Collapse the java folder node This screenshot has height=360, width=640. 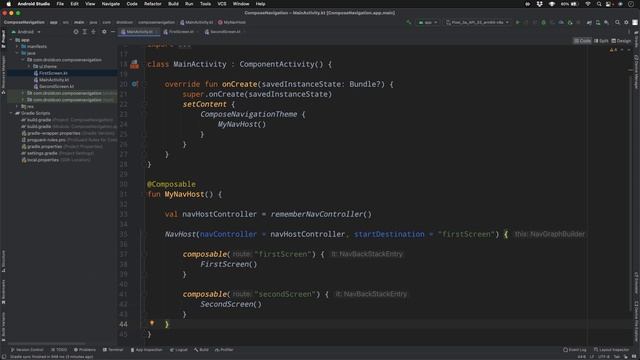17,53
